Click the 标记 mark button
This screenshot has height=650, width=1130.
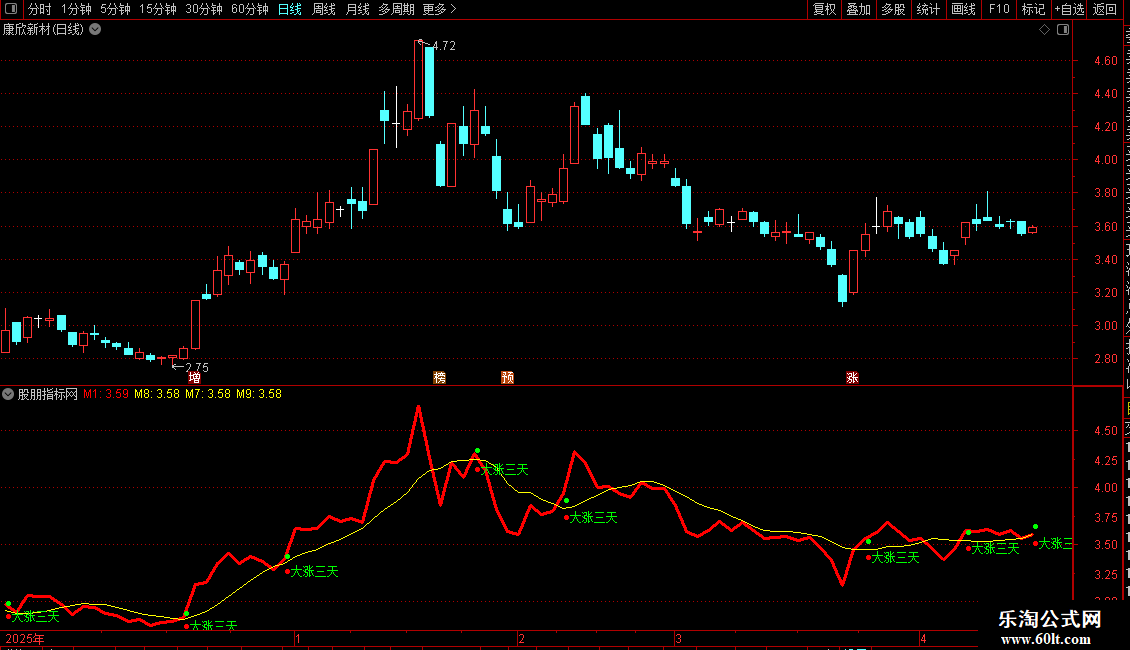(1033, 9)
